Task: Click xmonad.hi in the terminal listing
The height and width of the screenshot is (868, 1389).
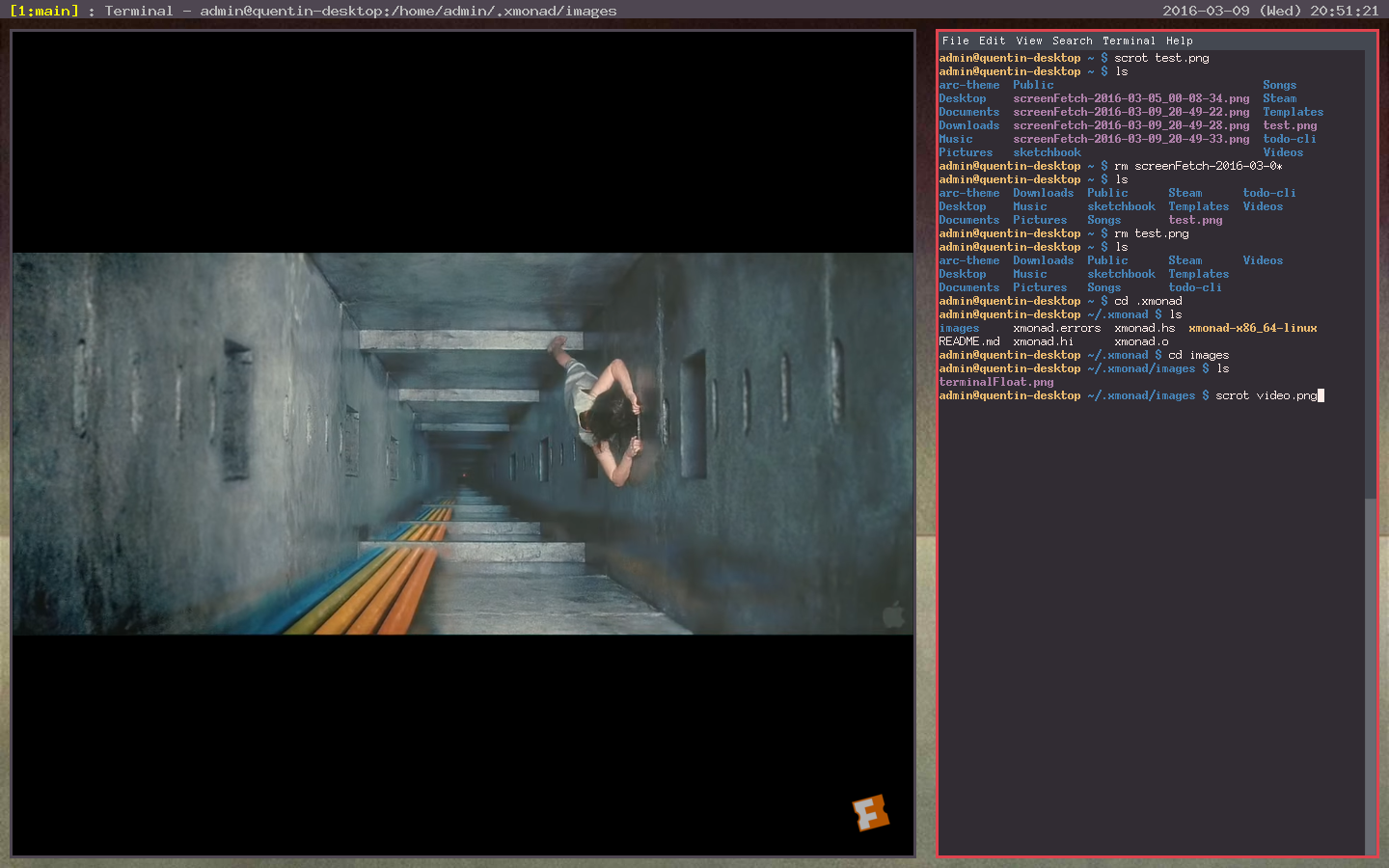Action: (x=1043, y=341)
